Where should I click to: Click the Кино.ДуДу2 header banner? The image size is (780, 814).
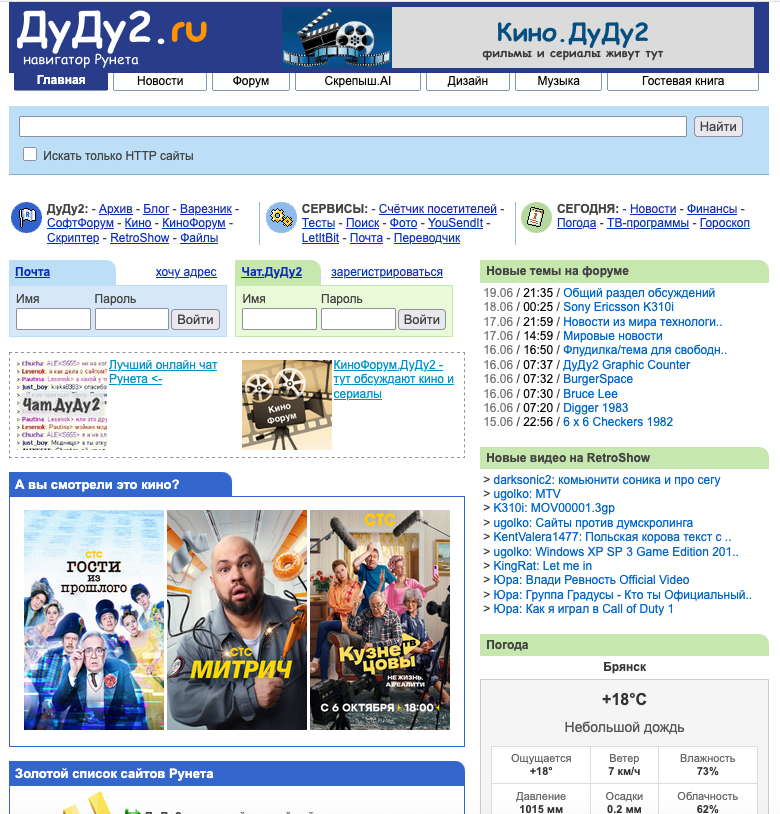572,37
